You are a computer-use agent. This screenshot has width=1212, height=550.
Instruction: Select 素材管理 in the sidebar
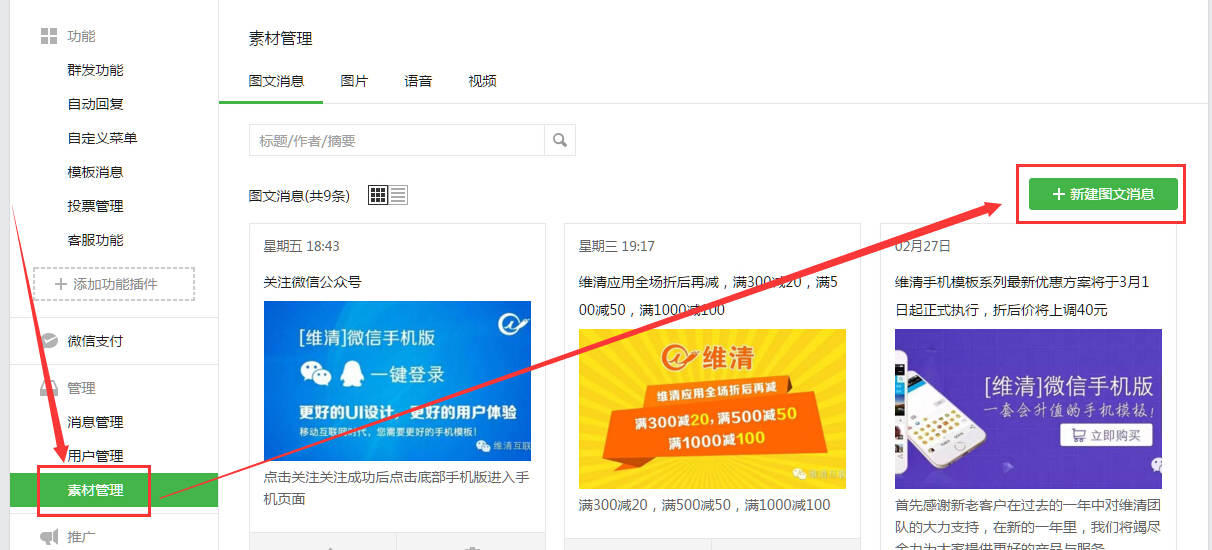(114, 490)
